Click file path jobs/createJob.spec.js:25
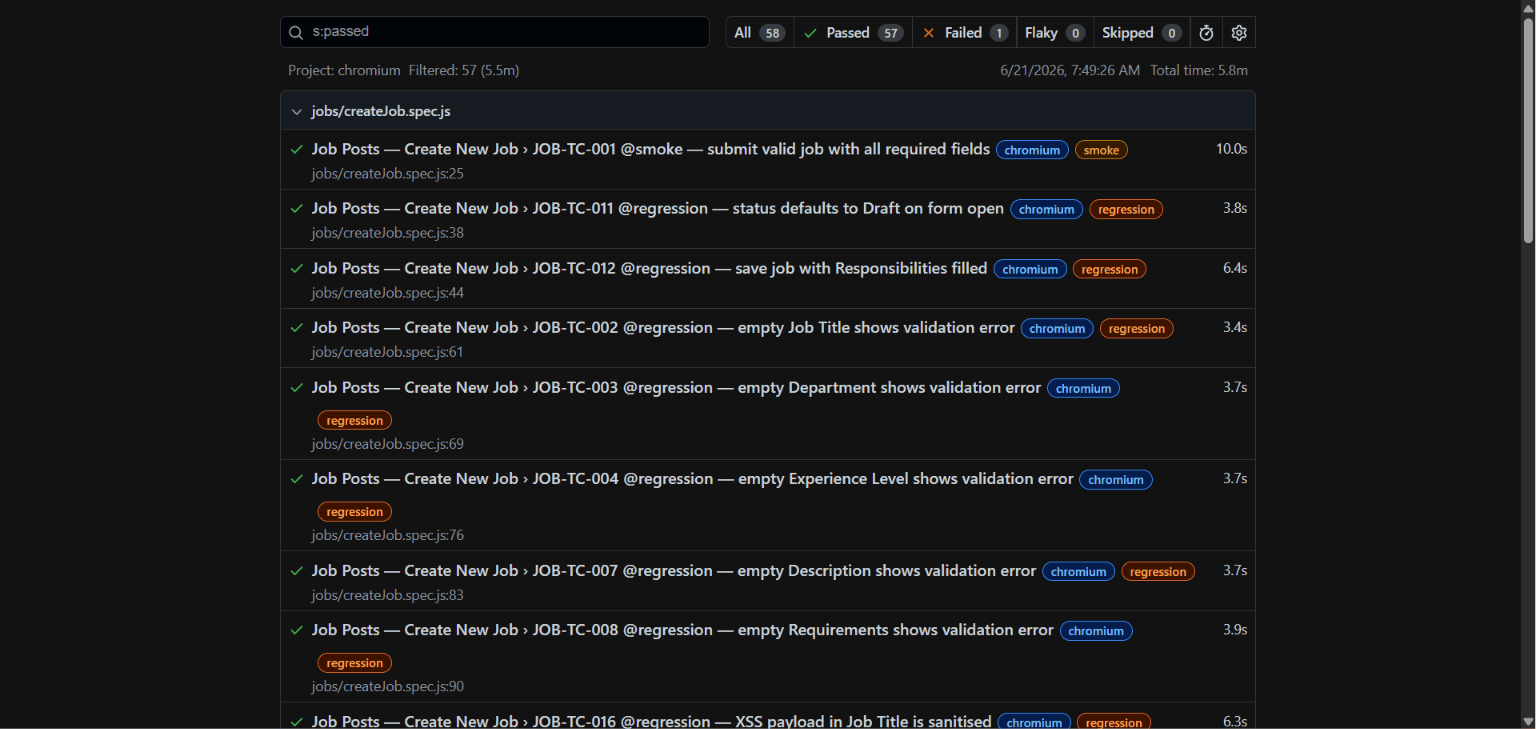The image size is (1536, 729). (x=387, y=174)
